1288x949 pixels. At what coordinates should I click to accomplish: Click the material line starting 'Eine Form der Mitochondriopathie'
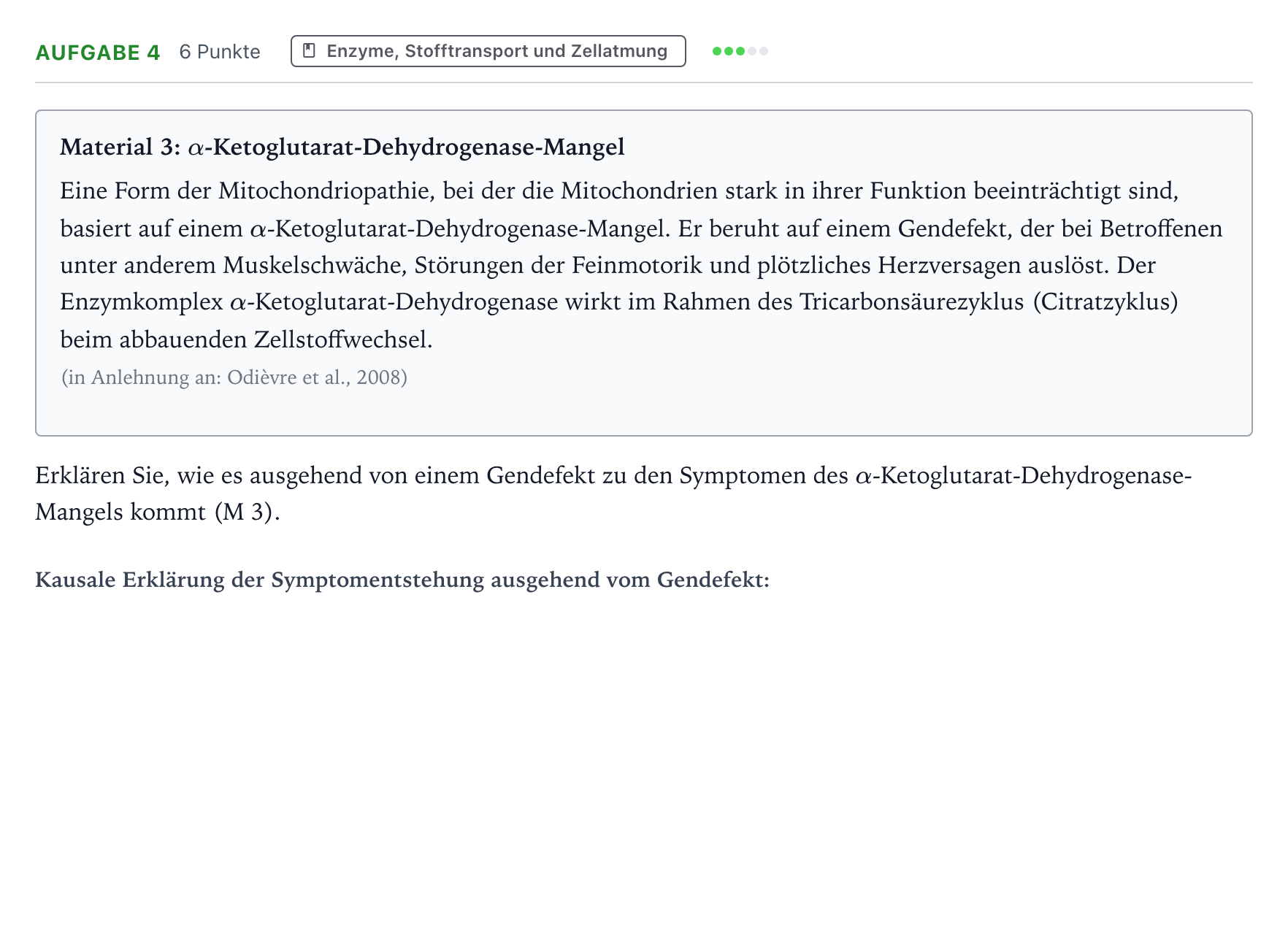point(619,191)
